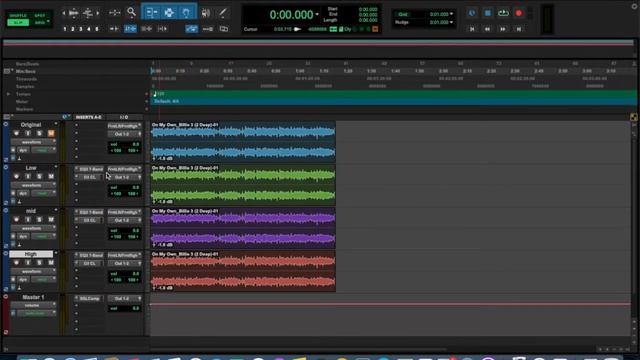Image resolution: width=640 pixels, height=360 pixels.
Task: Open Nudge value dropdown
Action: 451,22
